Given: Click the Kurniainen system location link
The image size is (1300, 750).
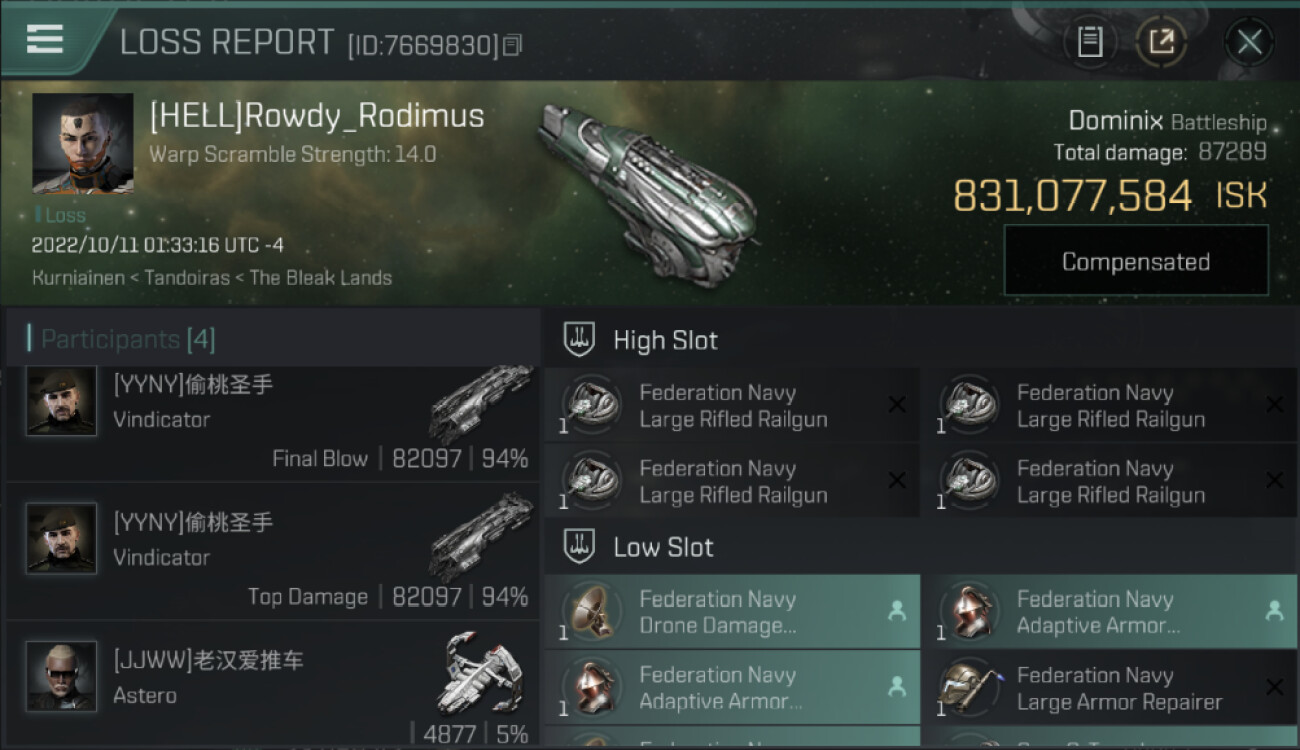Looking at the screenshot, I should click(x=79, y=278).
